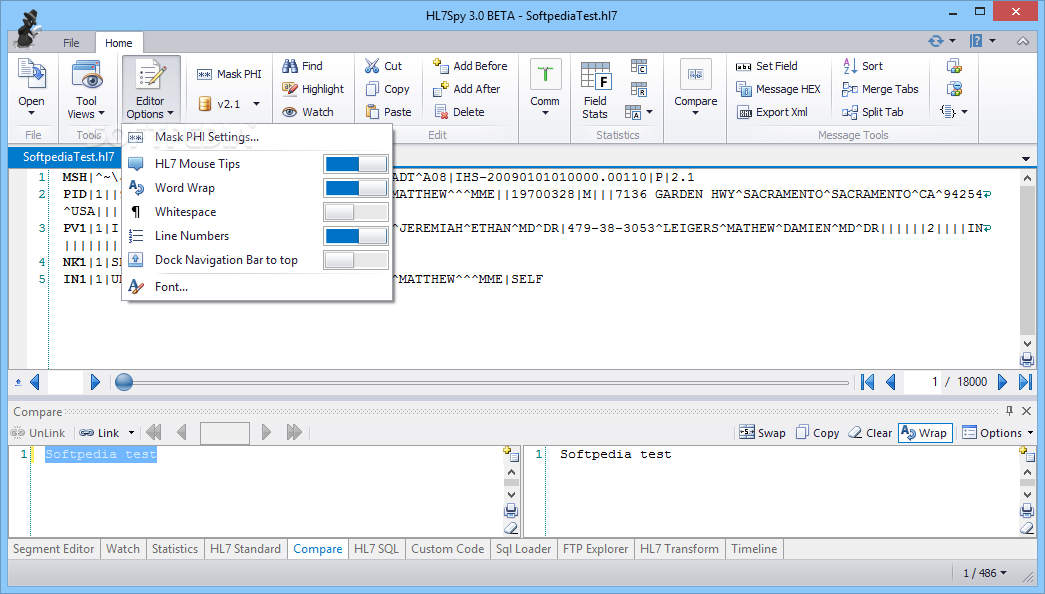
Task: Click the Compare position input box
Action: coord(225,433)
